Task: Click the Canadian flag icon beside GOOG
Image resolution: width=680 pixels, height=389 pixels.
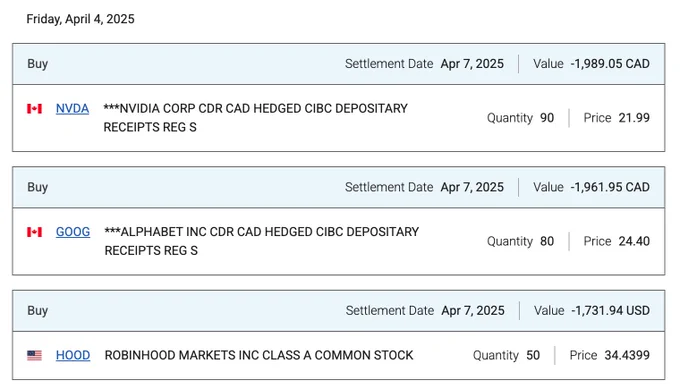Action: [34, 232]
